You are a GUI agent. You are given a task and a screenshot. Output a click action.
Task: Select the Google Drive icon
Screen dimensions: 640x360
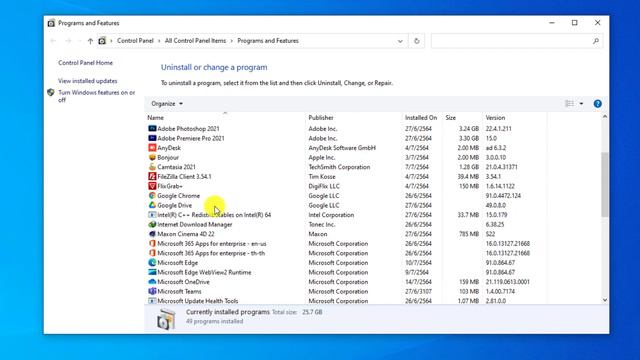pyautogui.click(x=152, y=205)
